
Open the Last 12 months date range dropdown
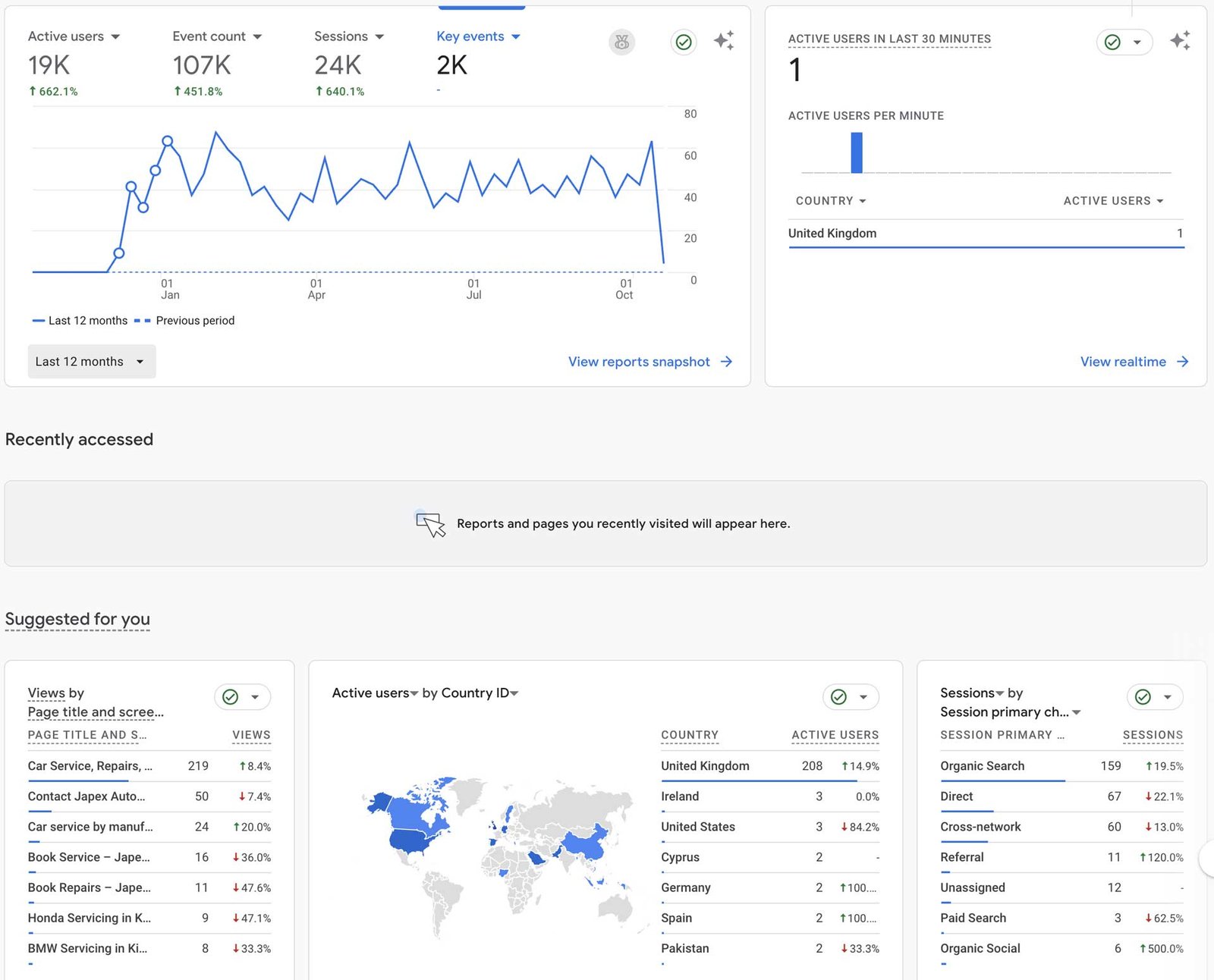click(x=91, y=362)
